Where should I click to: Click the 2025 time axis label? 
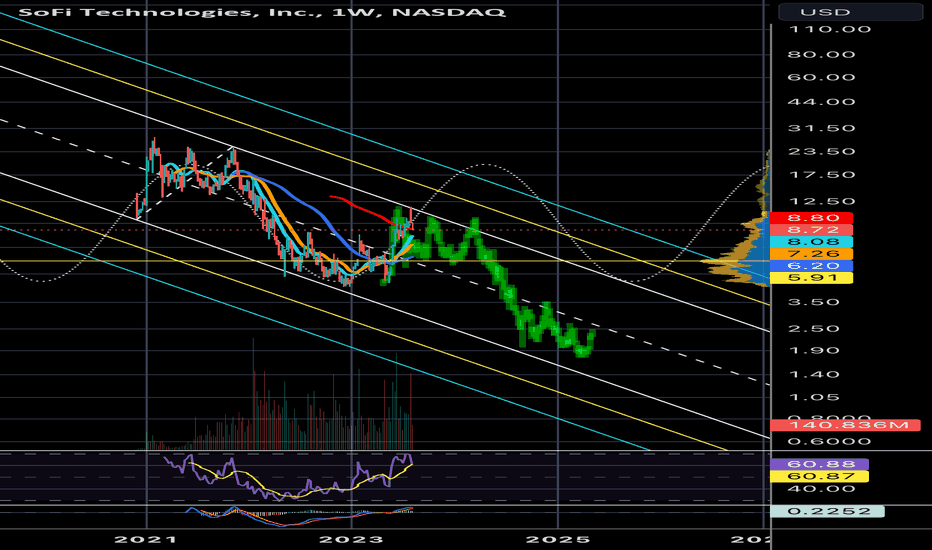[558, 540]
